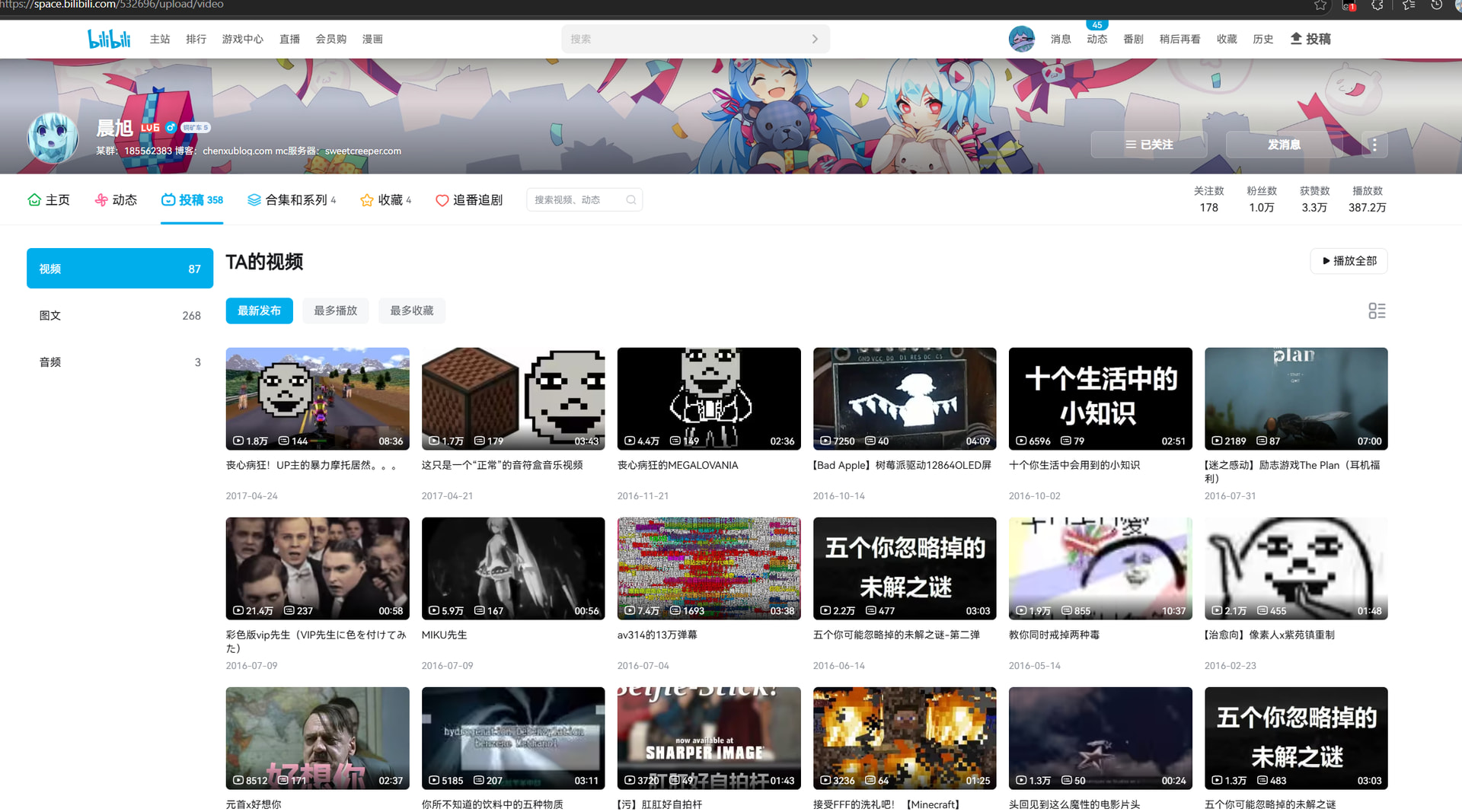The image size is (1462, 812).
Task: Select 视频 87 in the sidebar
Action: pyautogui.click(x=120, y=269)
